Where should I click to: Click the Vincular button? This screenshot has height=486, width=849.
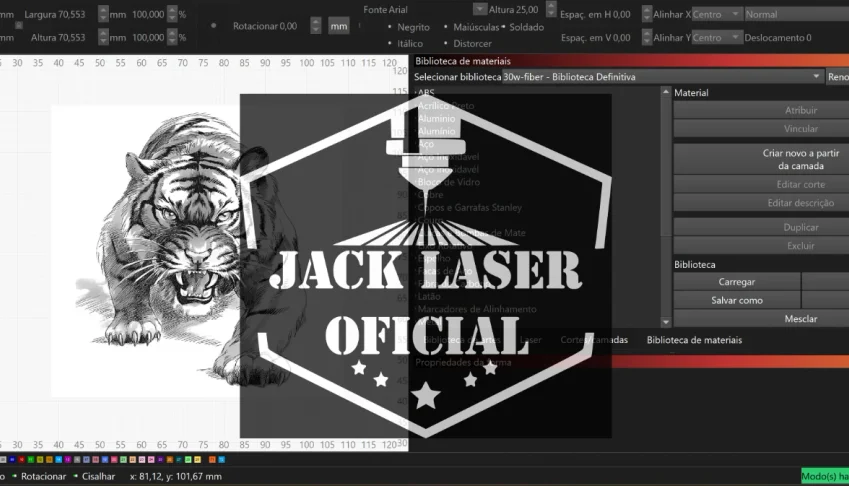click(x=761, y=129)
